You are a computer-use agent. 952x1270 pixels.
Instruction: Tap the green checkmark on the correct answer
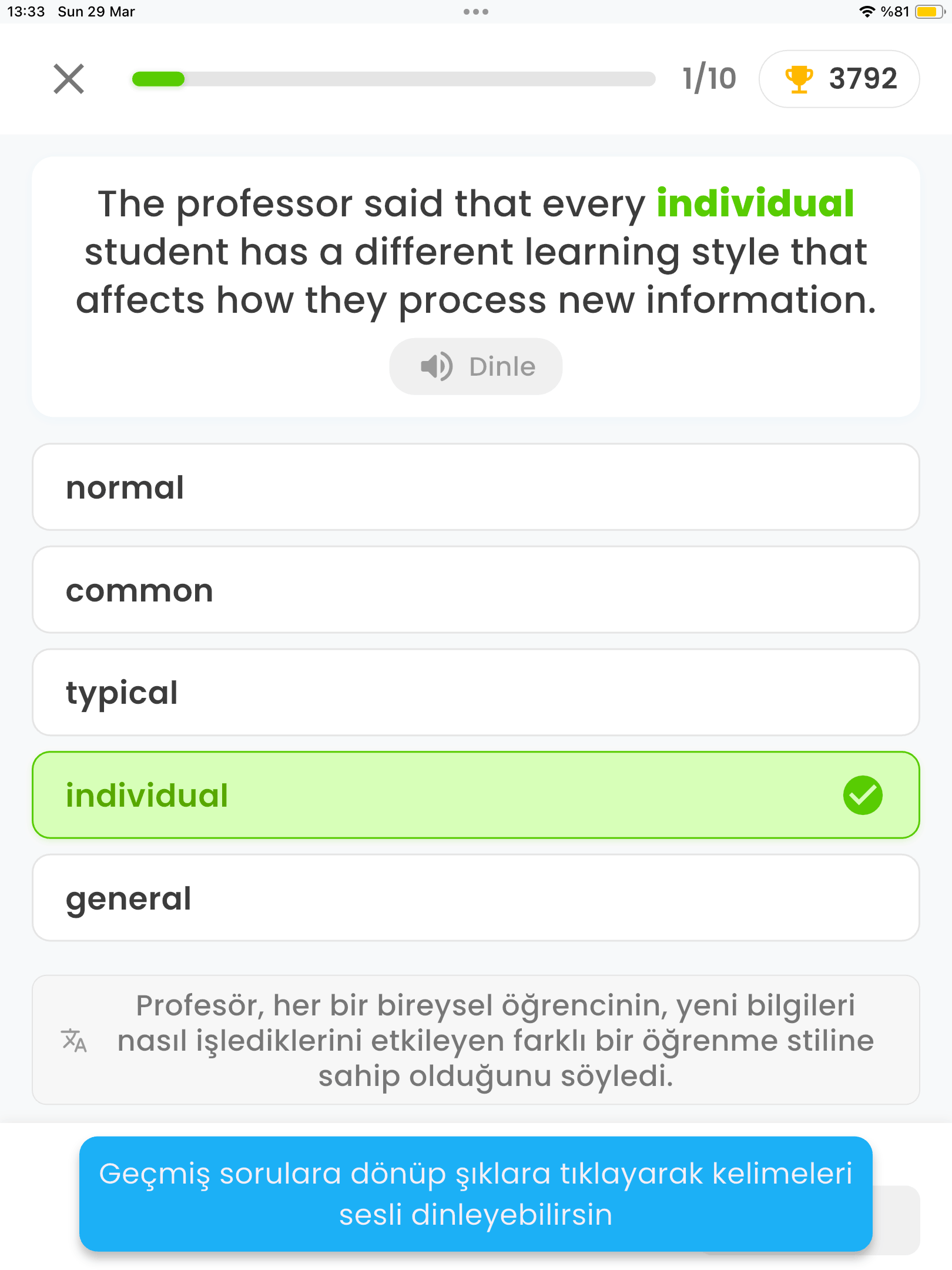tap(862, 795)
